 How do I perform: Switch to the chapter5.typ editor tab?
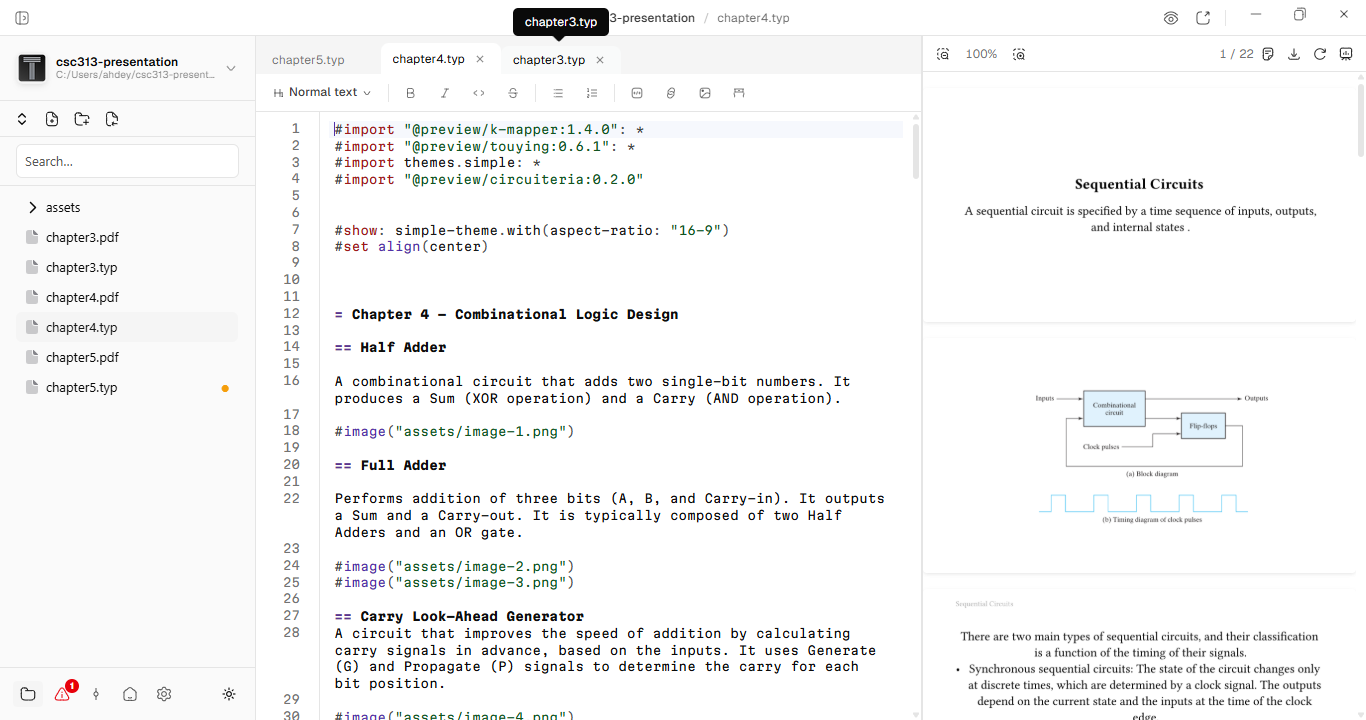pyautogui.click(x=308, y=60)
